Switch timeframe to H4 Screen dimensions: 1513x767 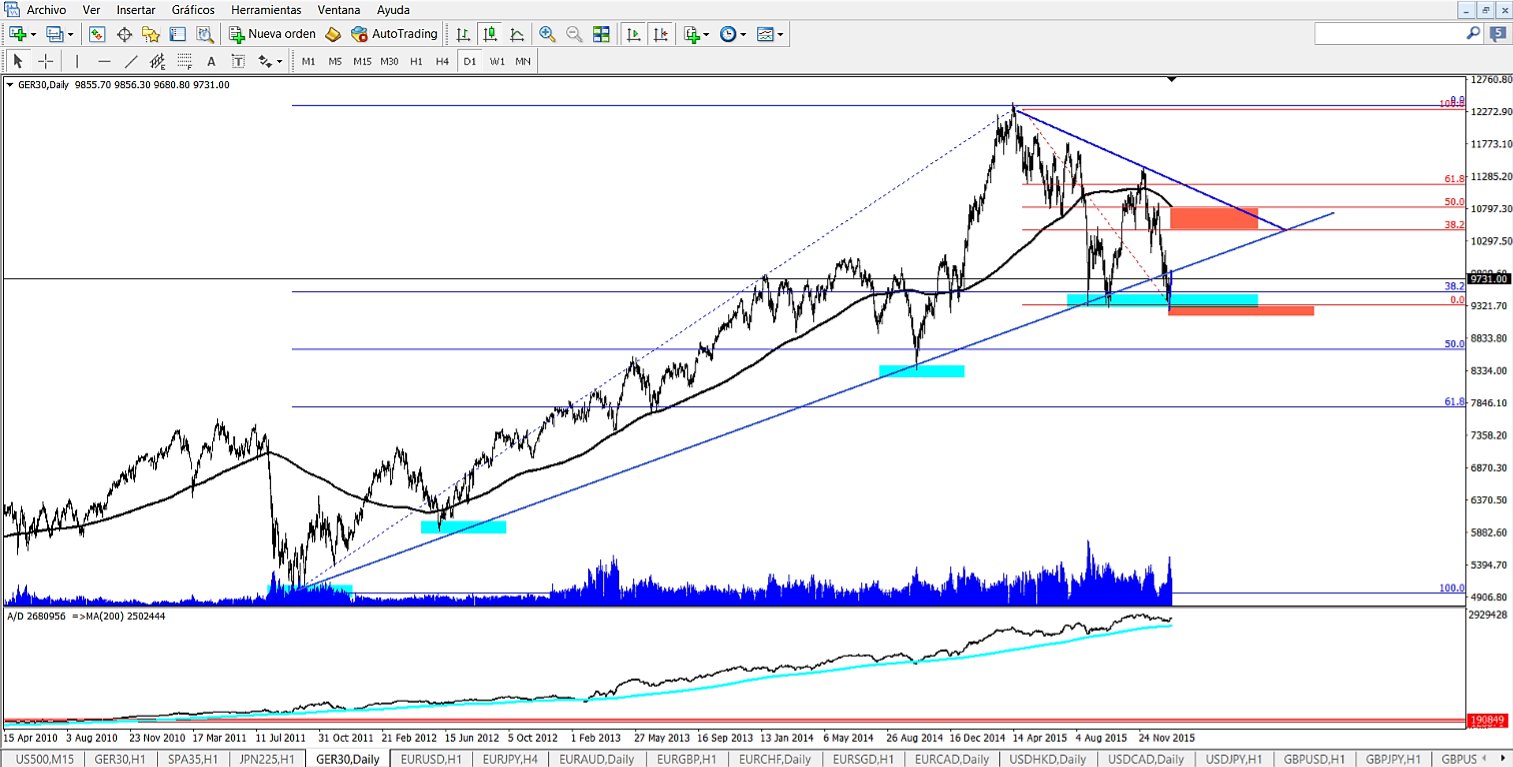[x=441, y=61]
